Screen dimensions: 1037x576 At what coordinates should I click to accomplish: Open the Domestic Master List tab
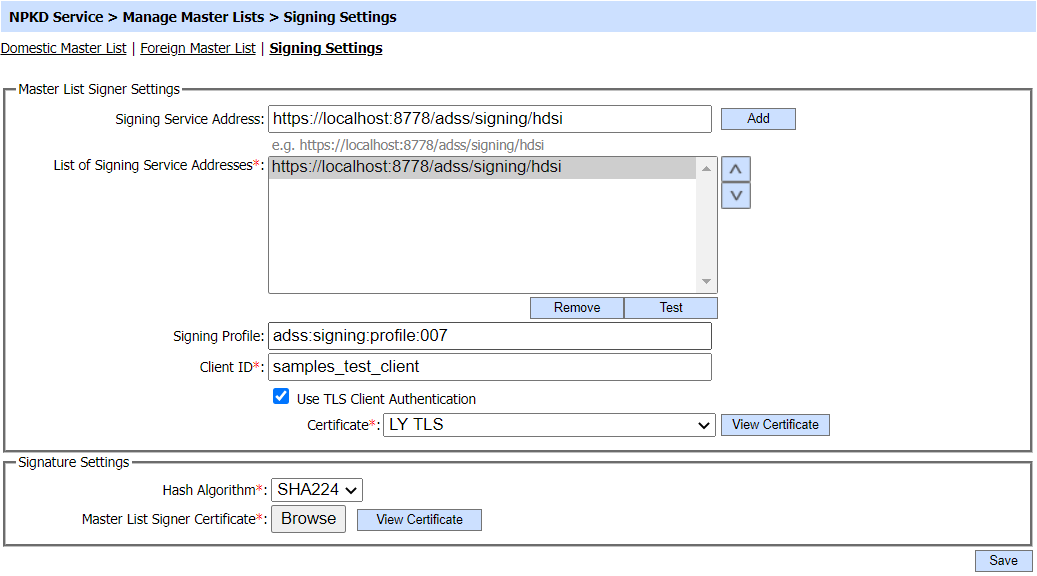click(x=64, y=48)
